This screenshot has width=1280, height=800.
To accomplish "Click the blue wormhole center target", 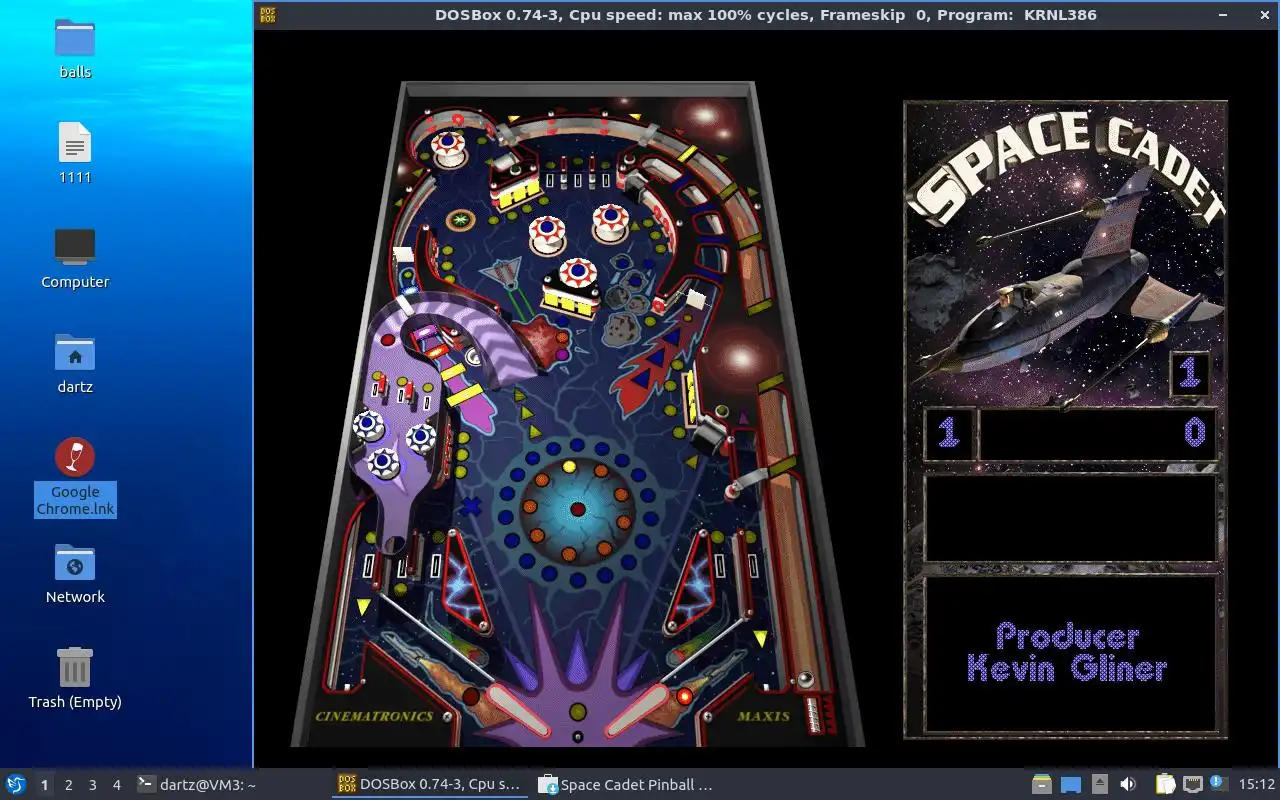I will (577, 509).
